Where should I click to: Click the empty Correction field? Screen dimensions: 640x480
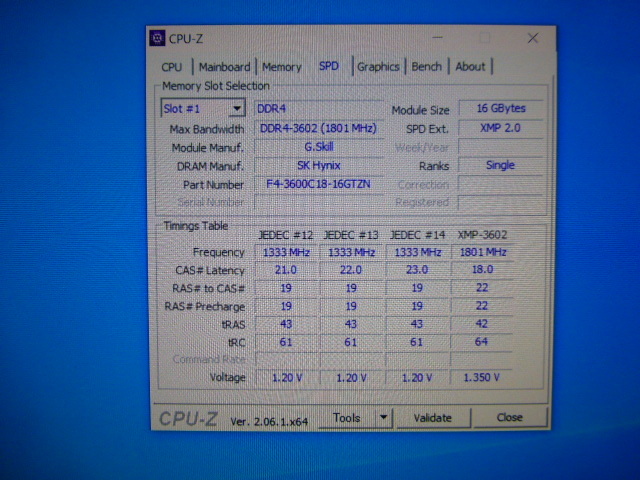tap(501, 184)
